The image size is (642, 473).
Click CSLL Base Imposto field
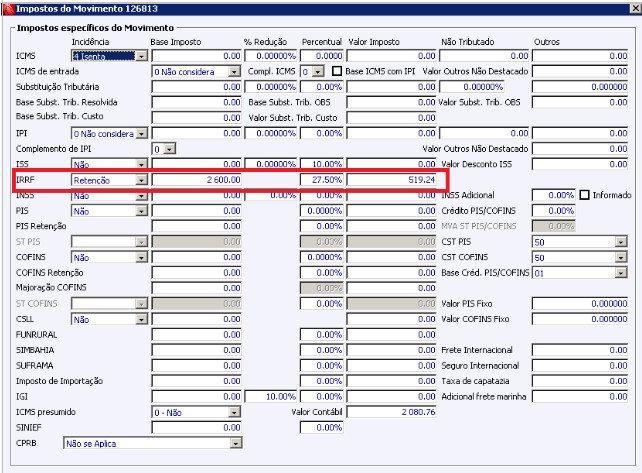click(197, 319)
